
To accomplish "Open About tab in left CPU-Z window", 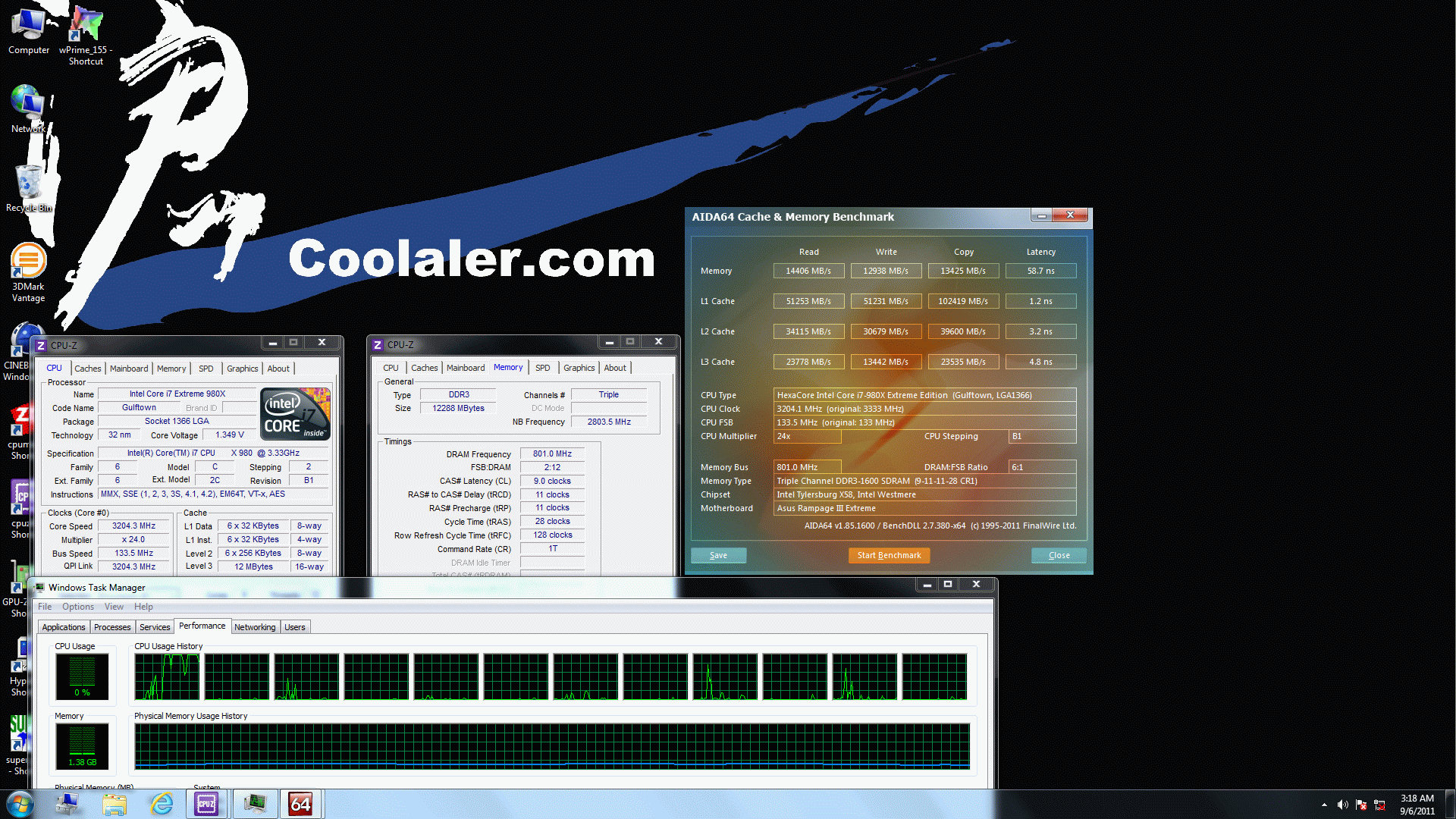I will pyautogui.click(x=278, y=369).
